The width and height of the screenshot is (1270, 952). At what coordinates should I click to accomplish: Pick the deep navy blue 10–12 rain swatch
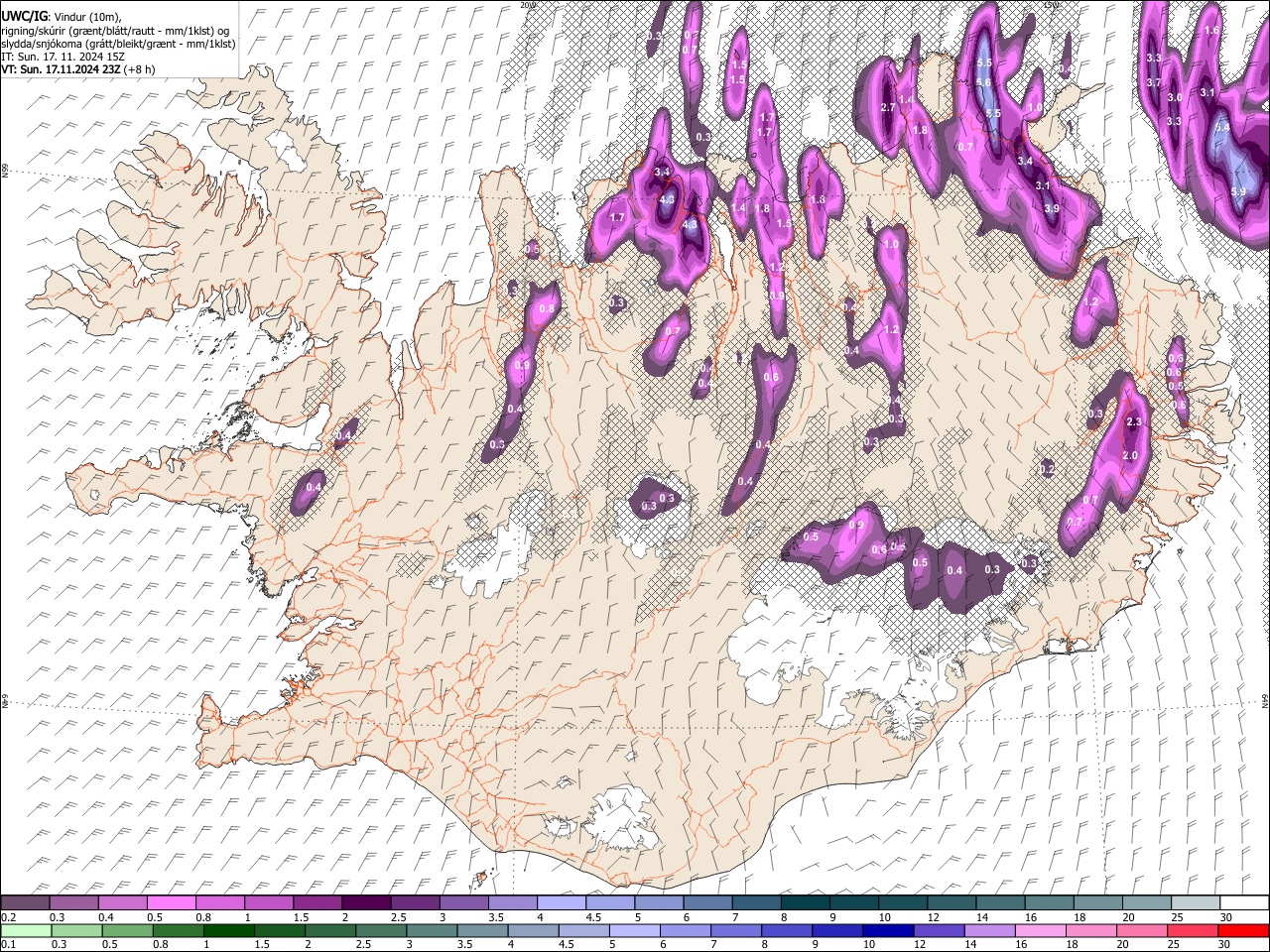[889, 931]
